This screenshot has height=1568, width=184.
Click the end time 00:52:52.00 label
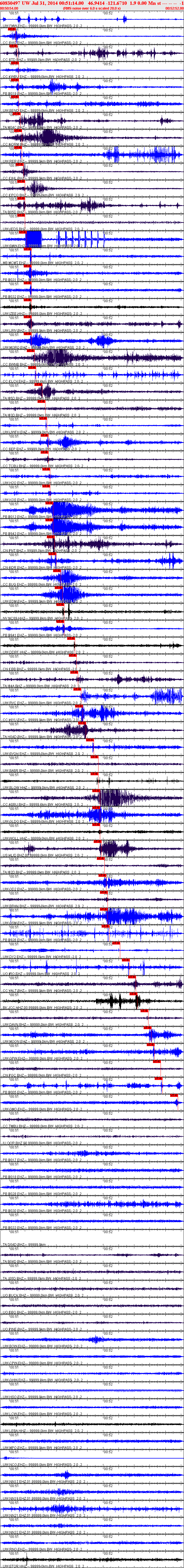coord(174,8)
